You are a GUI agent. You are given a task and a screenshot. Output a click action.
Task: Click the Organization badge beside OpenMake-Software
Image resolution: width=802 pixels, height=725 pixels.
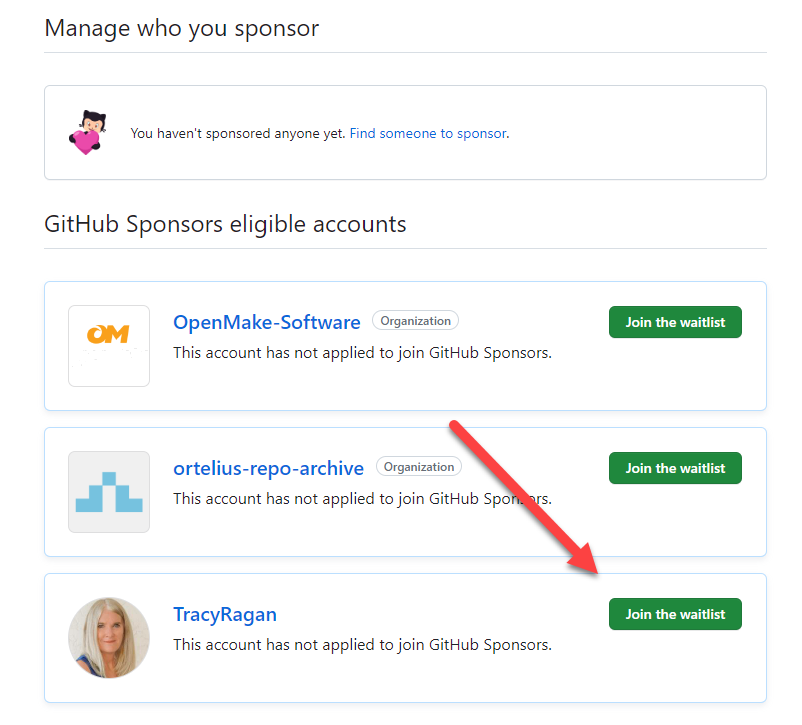tap(416, 321)
